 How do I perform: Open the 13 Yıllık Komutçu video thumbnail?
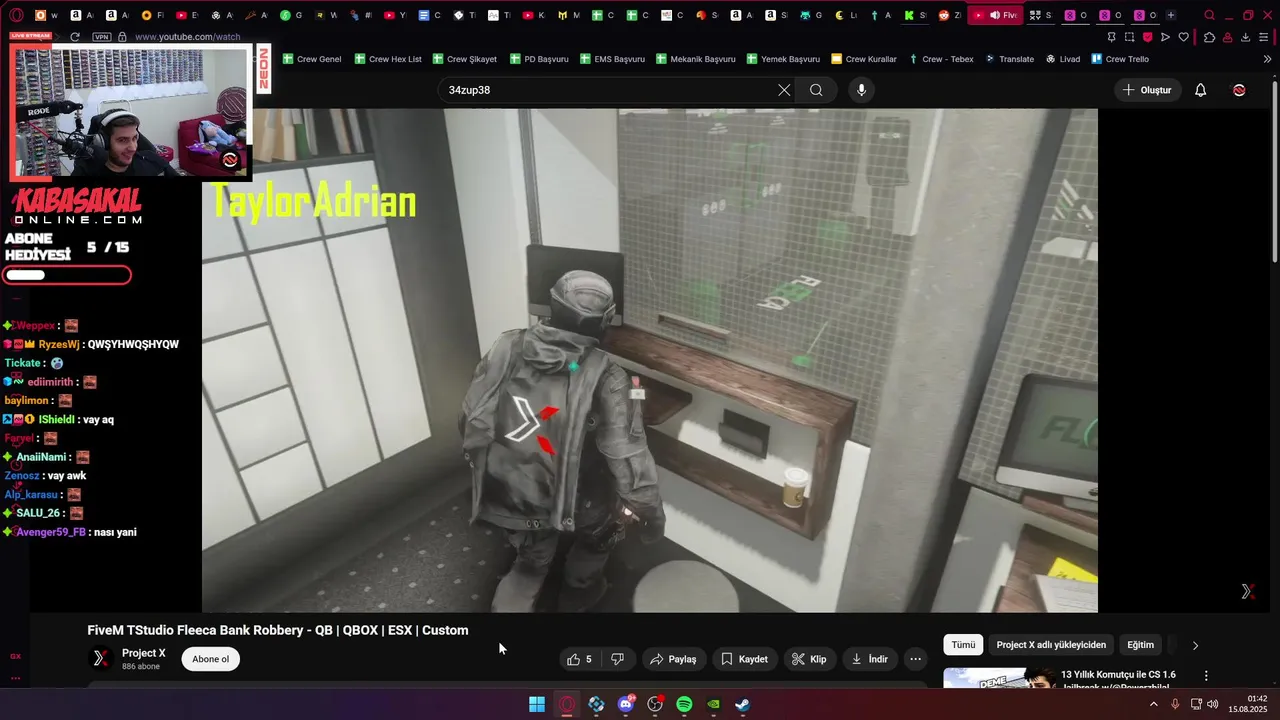[998, 678]
